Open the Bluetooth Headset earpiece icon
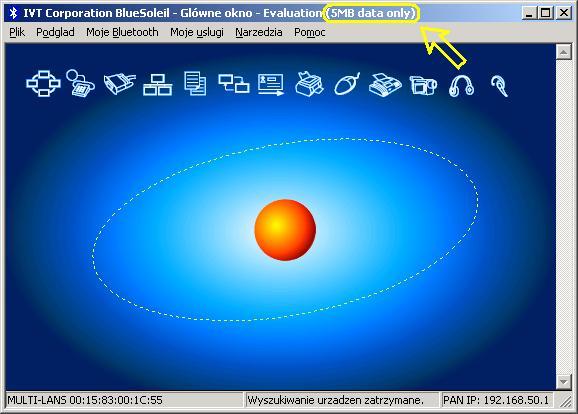This screenshot has width=578, height=414. click(500, 86)
